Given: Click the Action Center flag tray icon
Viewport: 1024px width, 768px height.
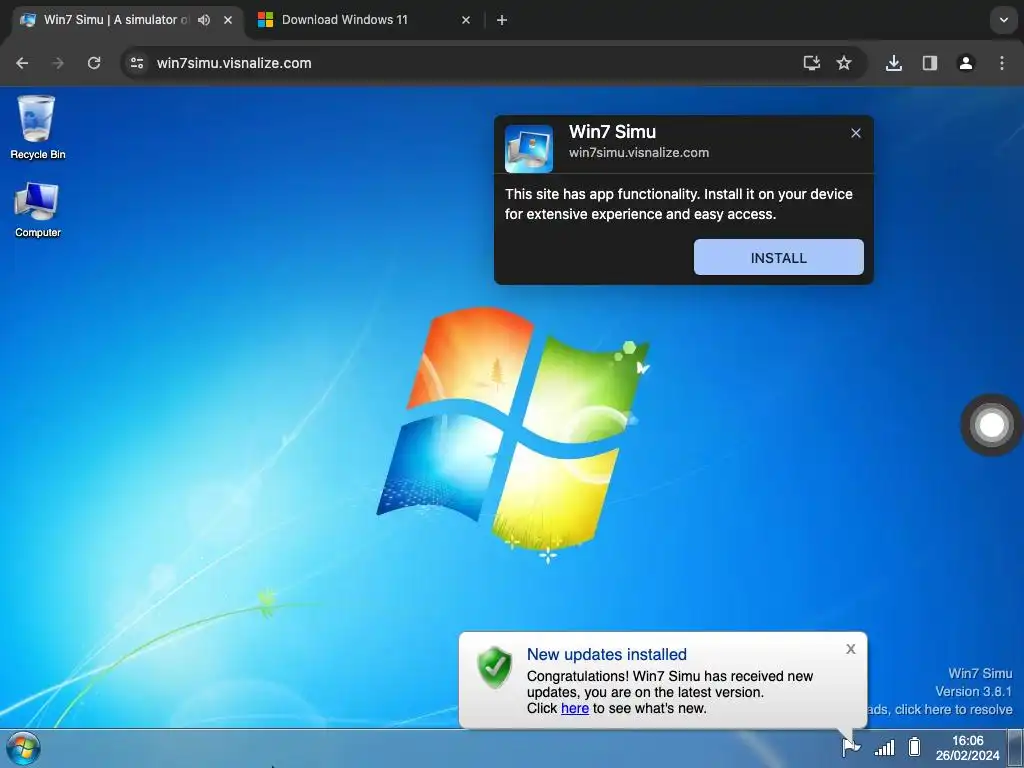Looking at the screenshot, I should point(850,746).
